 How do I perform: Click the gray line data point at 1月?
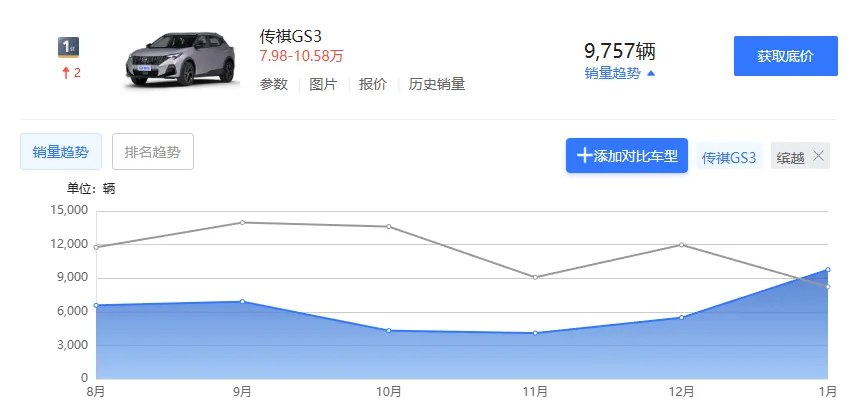(x=828, y=287)
